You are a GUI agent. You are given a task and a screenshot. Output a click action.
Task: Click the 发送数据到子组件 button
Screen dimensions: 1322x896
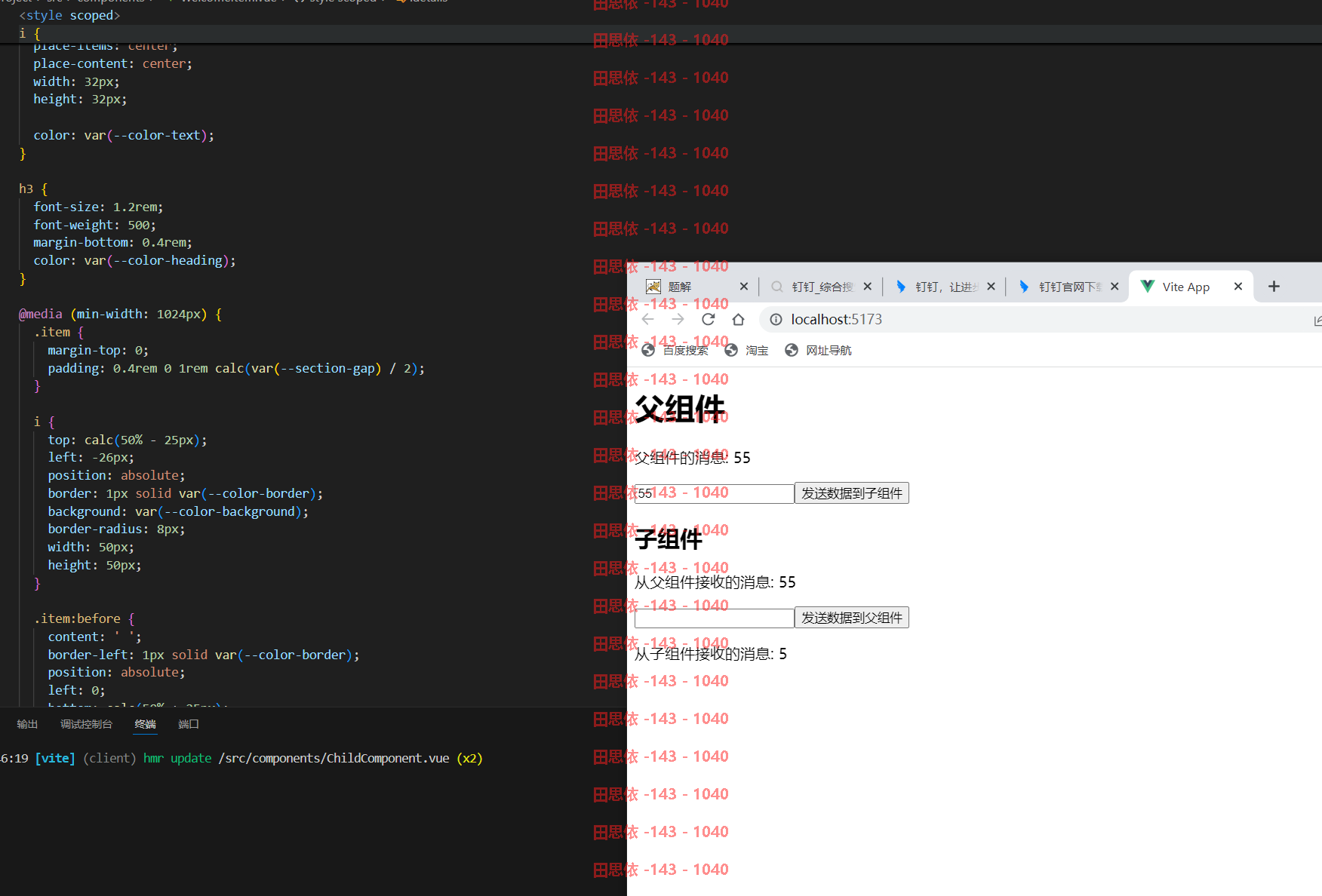click(851, 493)
